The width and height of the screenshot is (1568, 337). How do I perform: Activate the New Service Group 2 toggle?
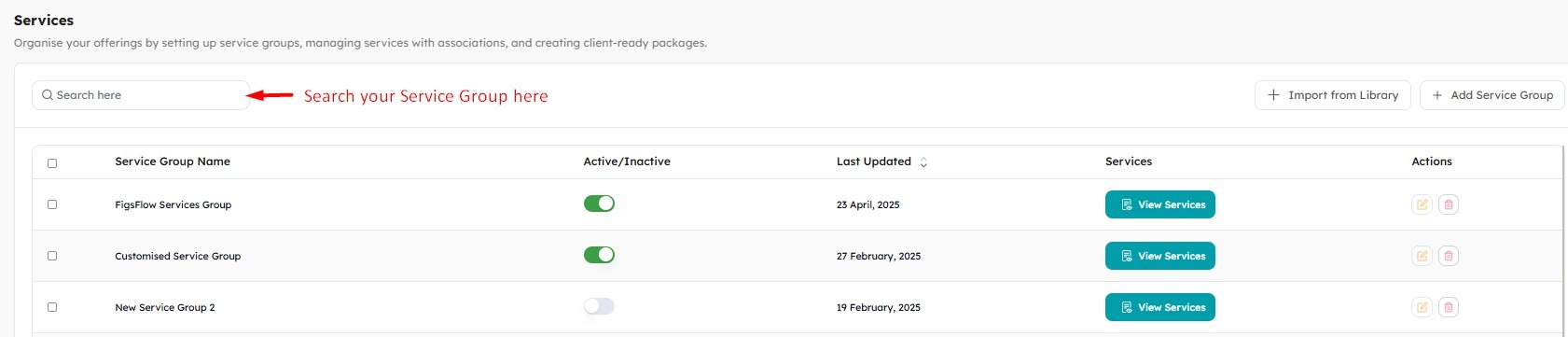[599, 306]
